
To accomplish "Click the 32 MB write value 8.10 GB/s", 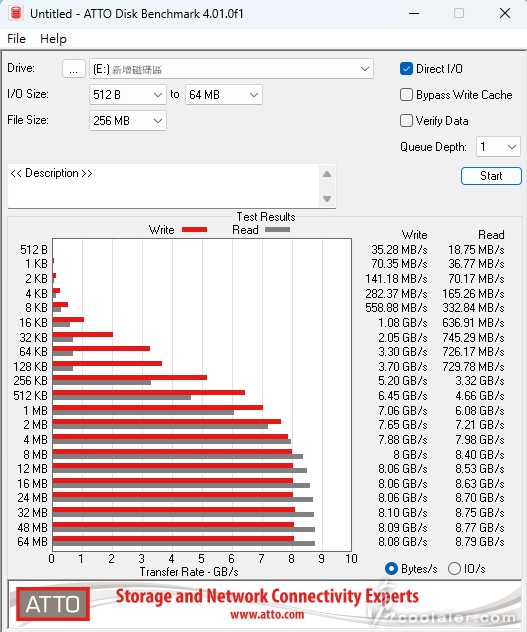I will 402,513.
